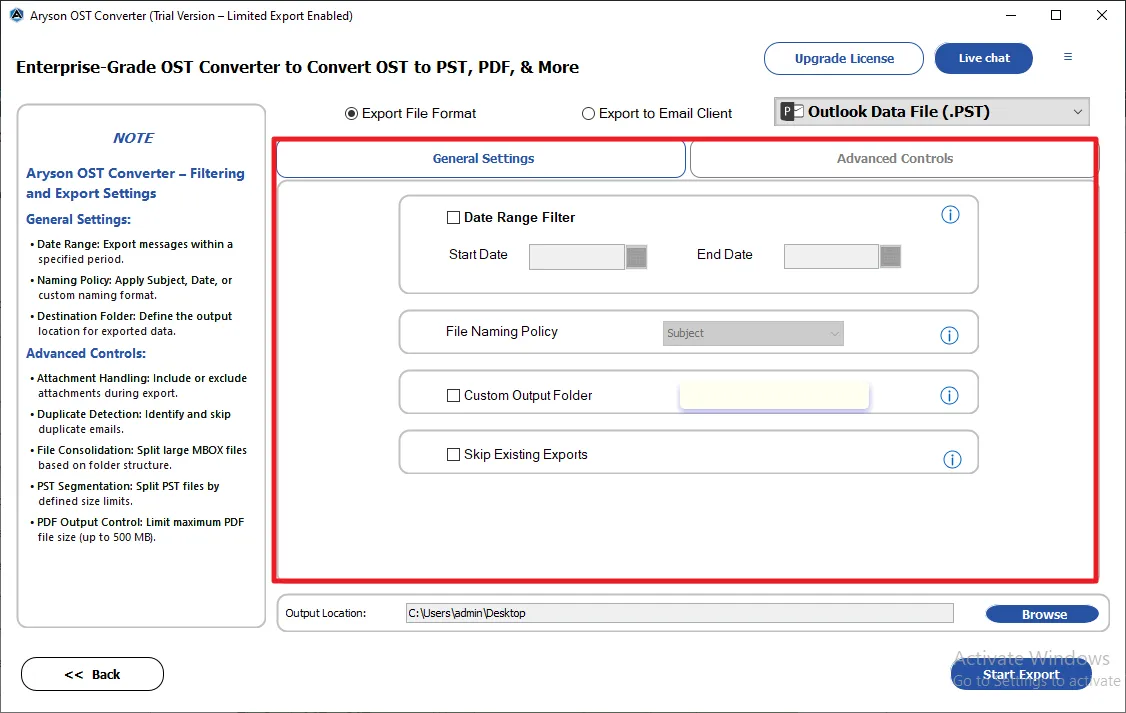Viewport: 1126px width, 713px height.
Task: Open the File Naming Policy Subject dropdown
Action: (x=753, y=333)
